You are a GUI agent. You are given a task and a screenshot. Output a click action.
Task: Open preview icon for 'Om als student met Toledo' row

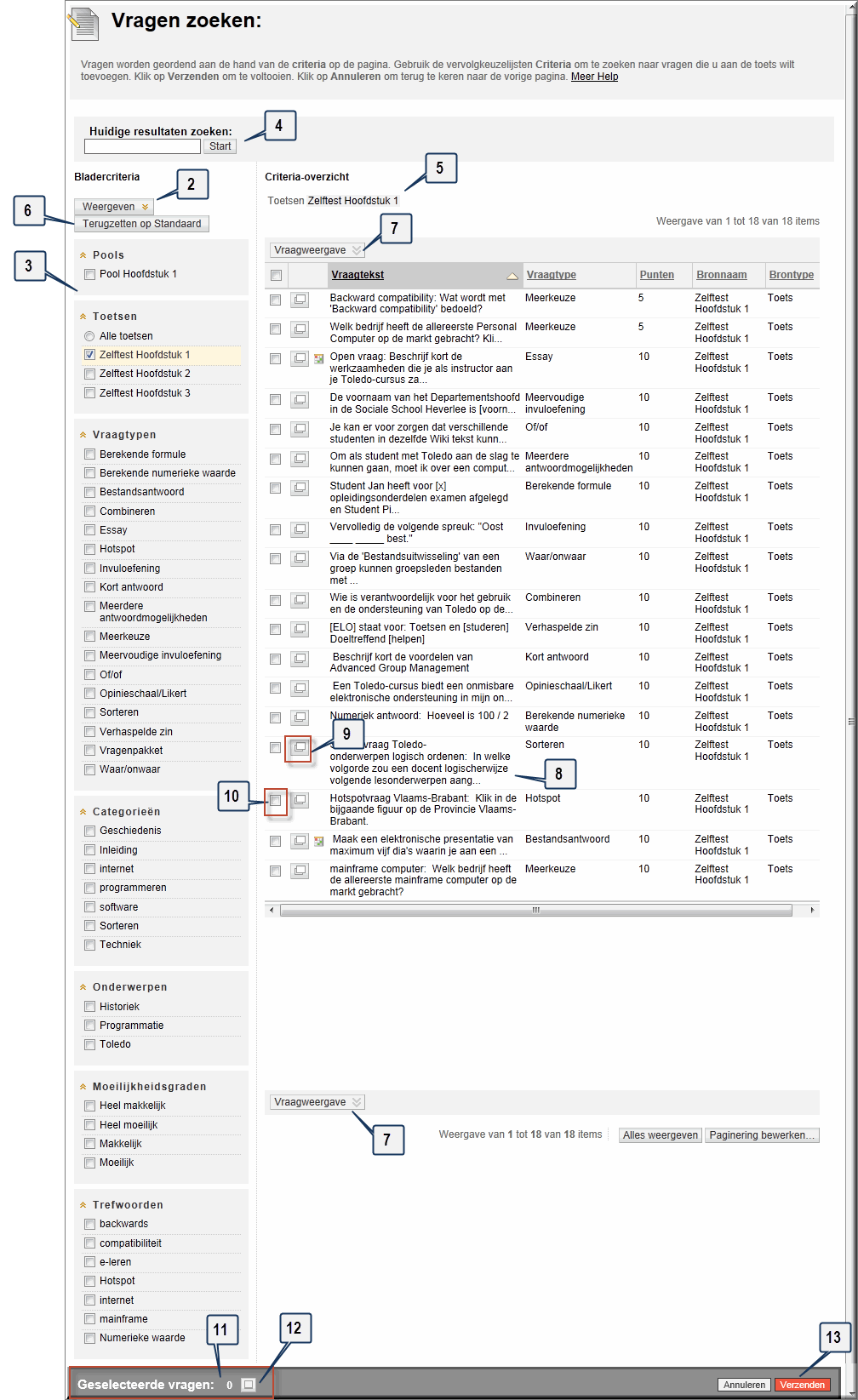click(300, 459)
